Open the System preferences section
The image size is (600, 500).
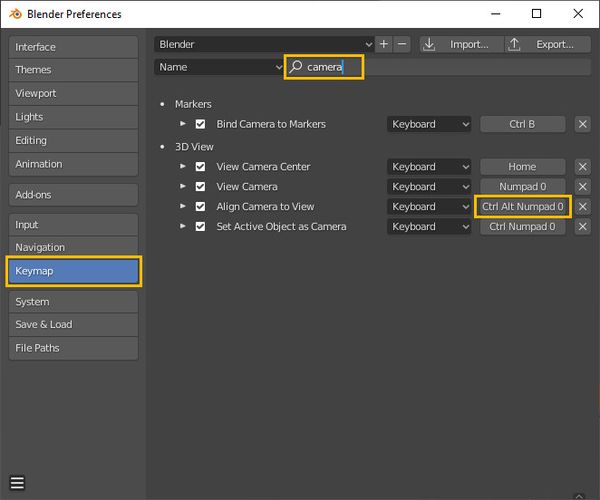73,302
